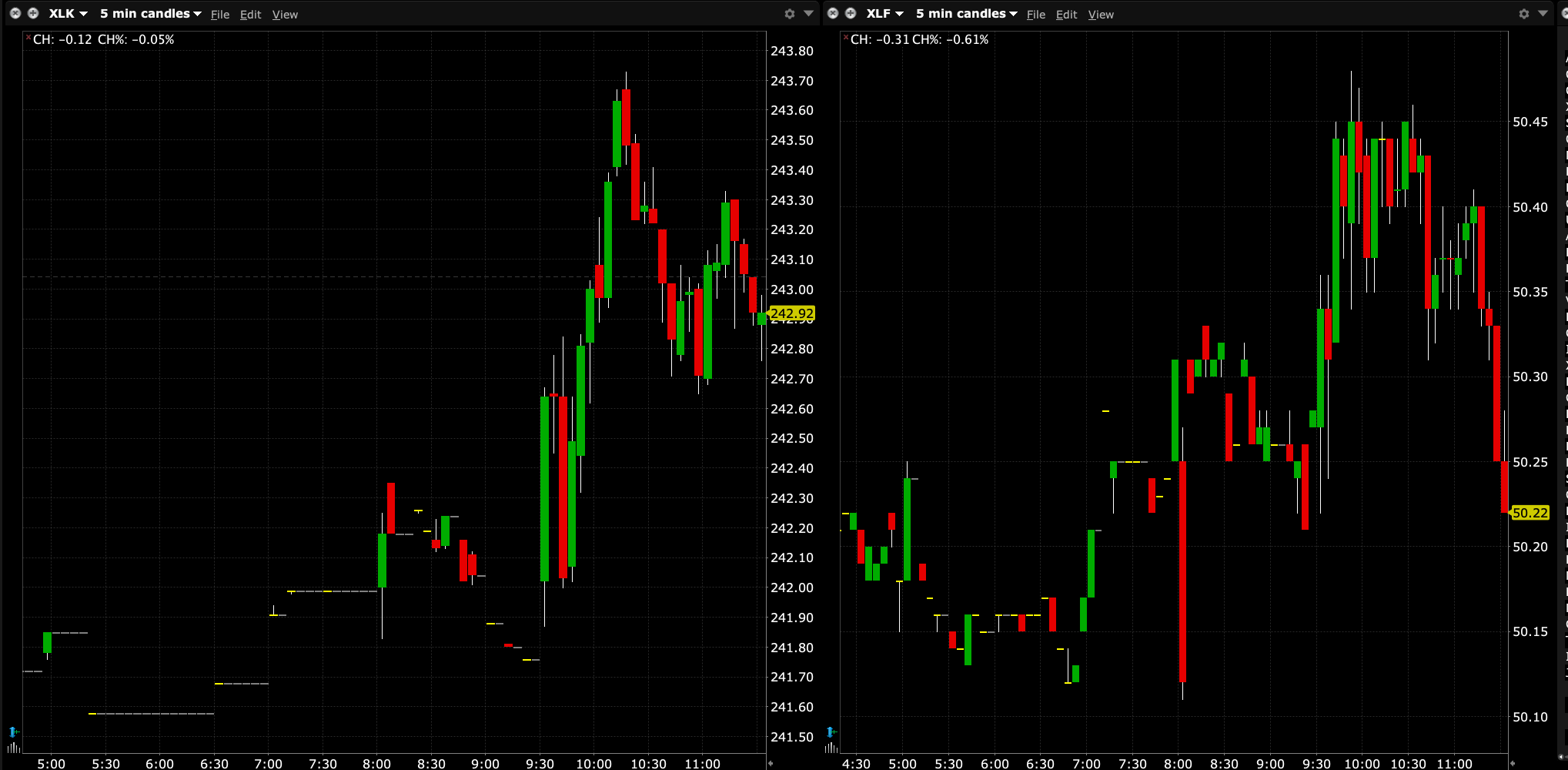
Task: Click the plus icon beside XLK
Action: pos(33,13)
